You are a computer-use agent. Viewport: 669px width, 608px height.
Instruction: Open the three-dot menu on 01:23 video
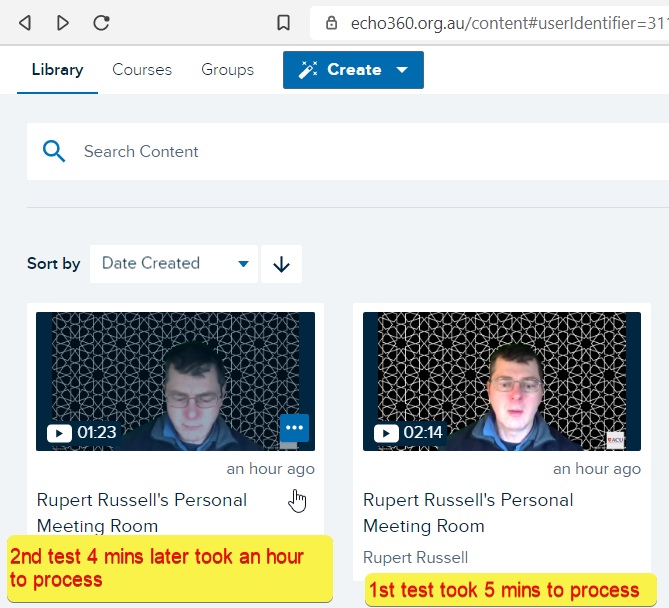[x=294, y=428]
